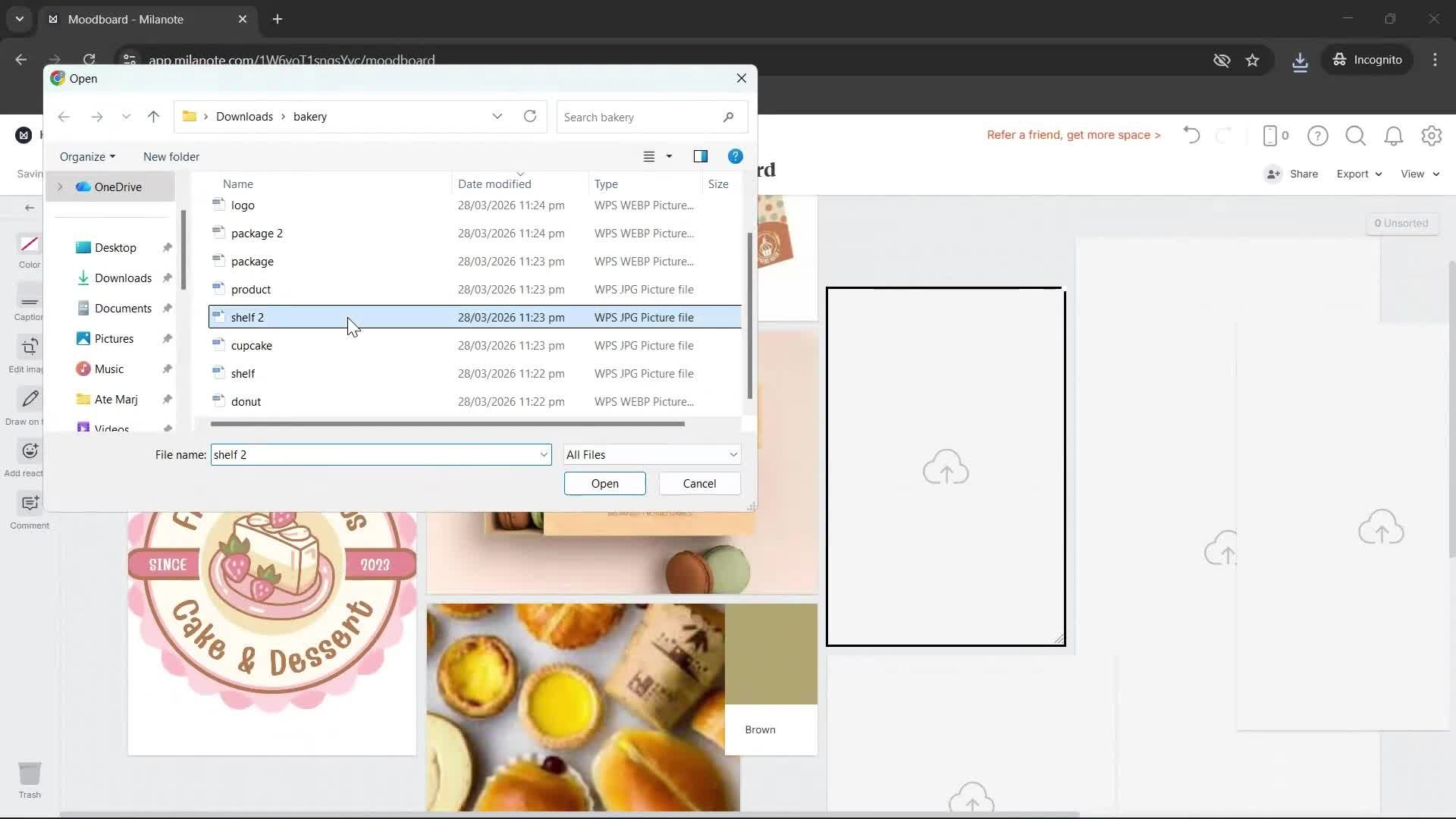Viewport: 1456px width, 819px height.
Task: Expand the All Files file type dropdown
Action: 651,453
